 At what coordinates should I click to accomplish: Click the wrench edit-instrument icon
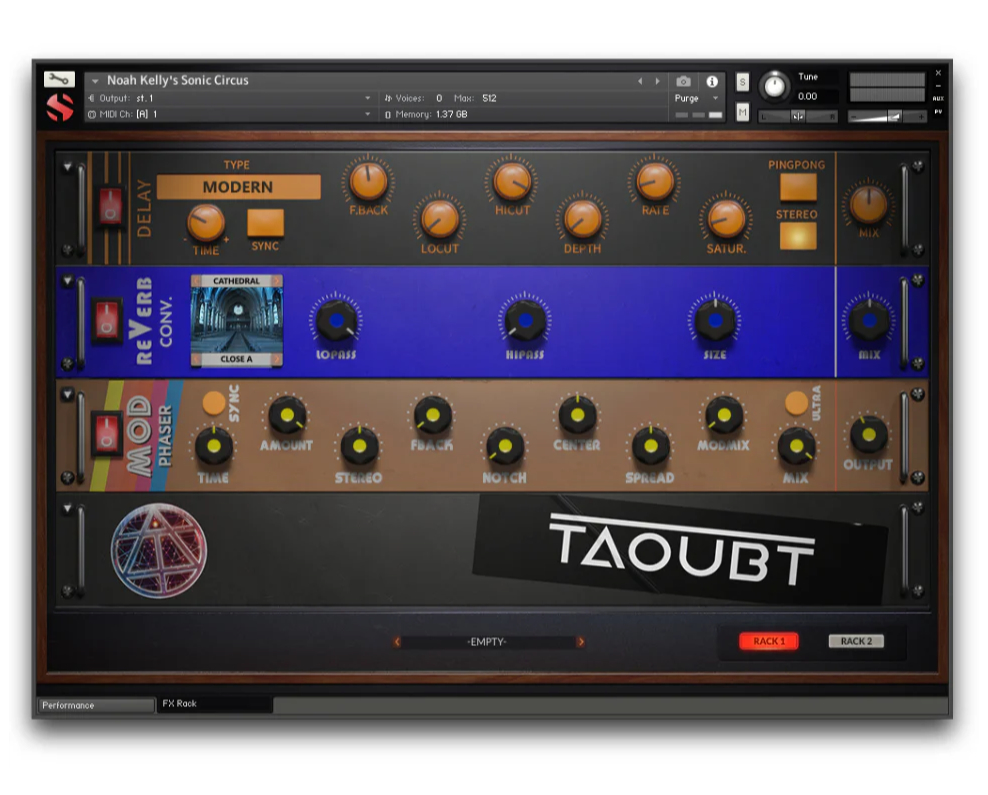(x=59, y=79)
